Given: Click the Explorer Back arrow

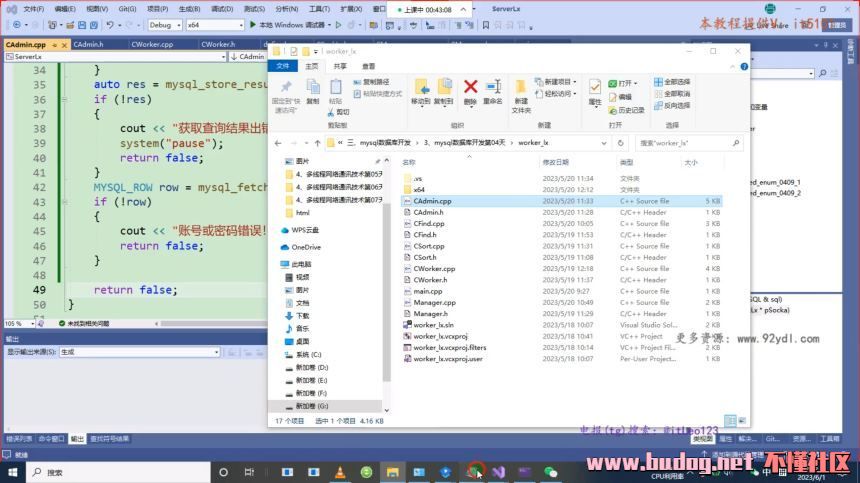Looking at the screenshot, I should (278, 143).
